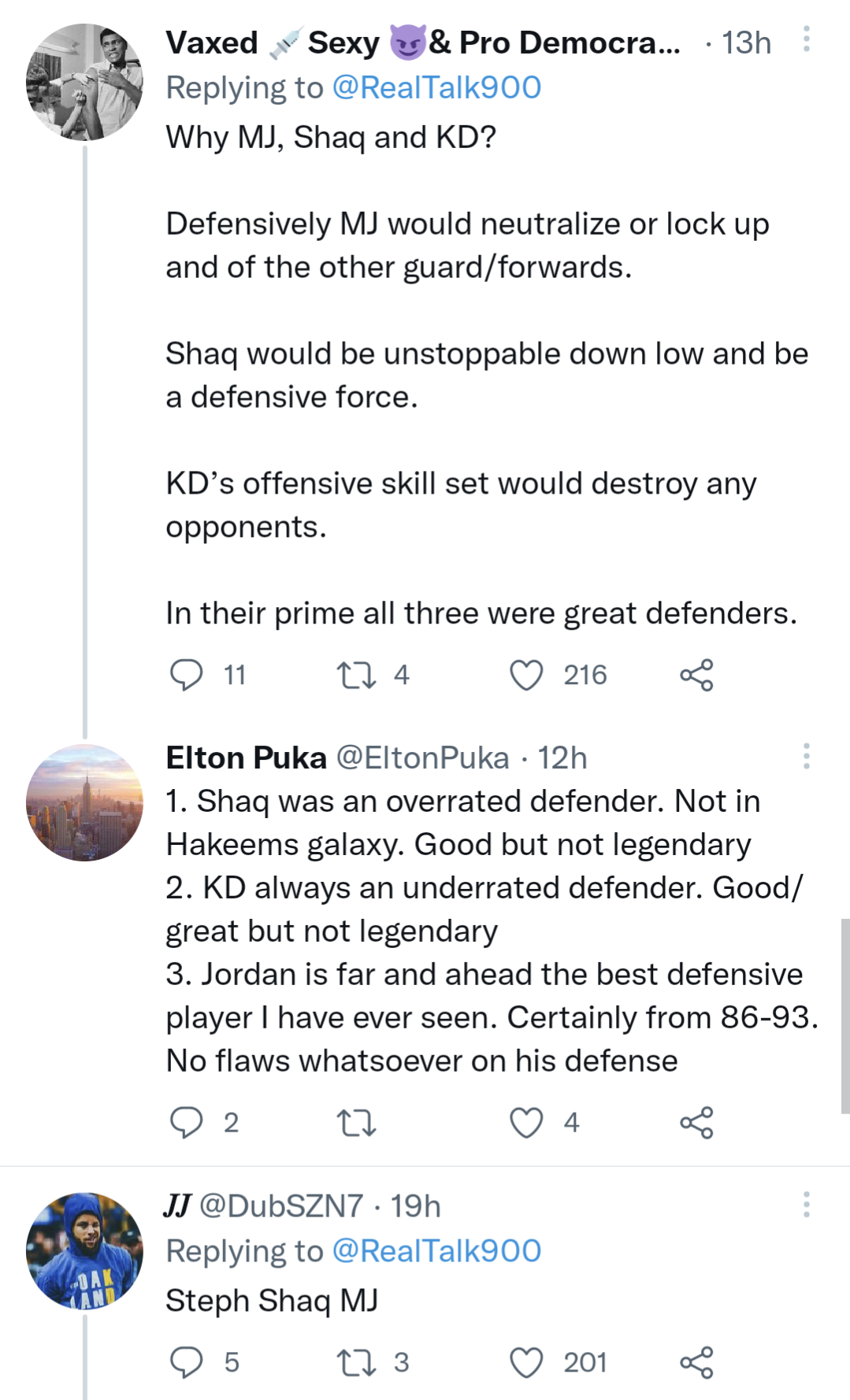Screen dimensions: 850x1400
Task: Share the Vaxed Sexy tweet
Action: point(696,675)
